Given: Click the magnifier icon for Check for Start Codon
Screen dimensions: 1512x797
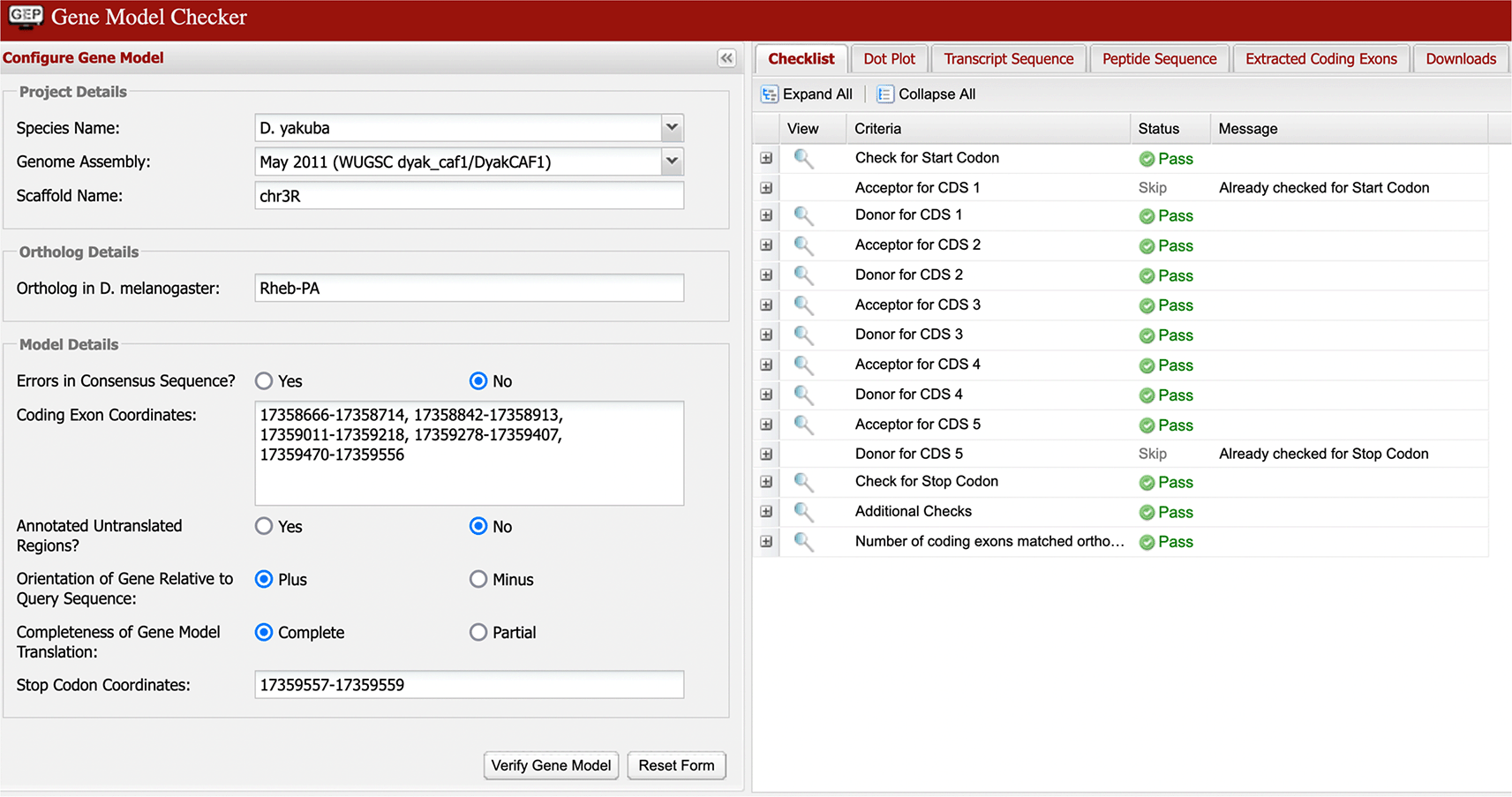Looking at the screenshot, I should pyautogui.click(x=802, y=159).
